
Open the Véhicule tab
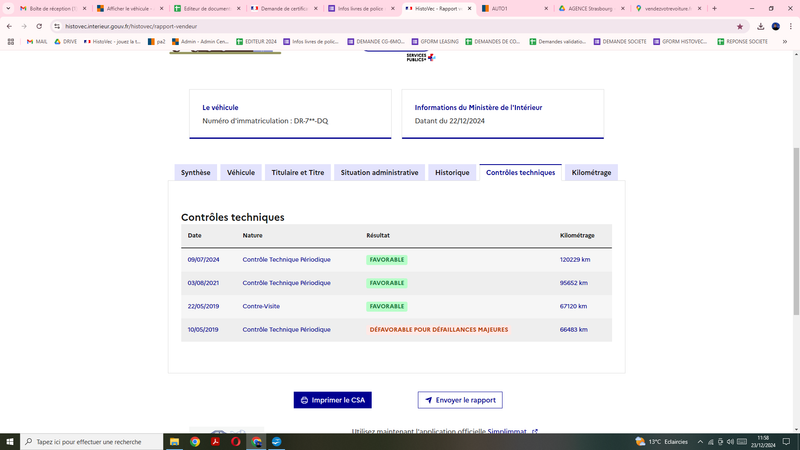click(241, 172)
